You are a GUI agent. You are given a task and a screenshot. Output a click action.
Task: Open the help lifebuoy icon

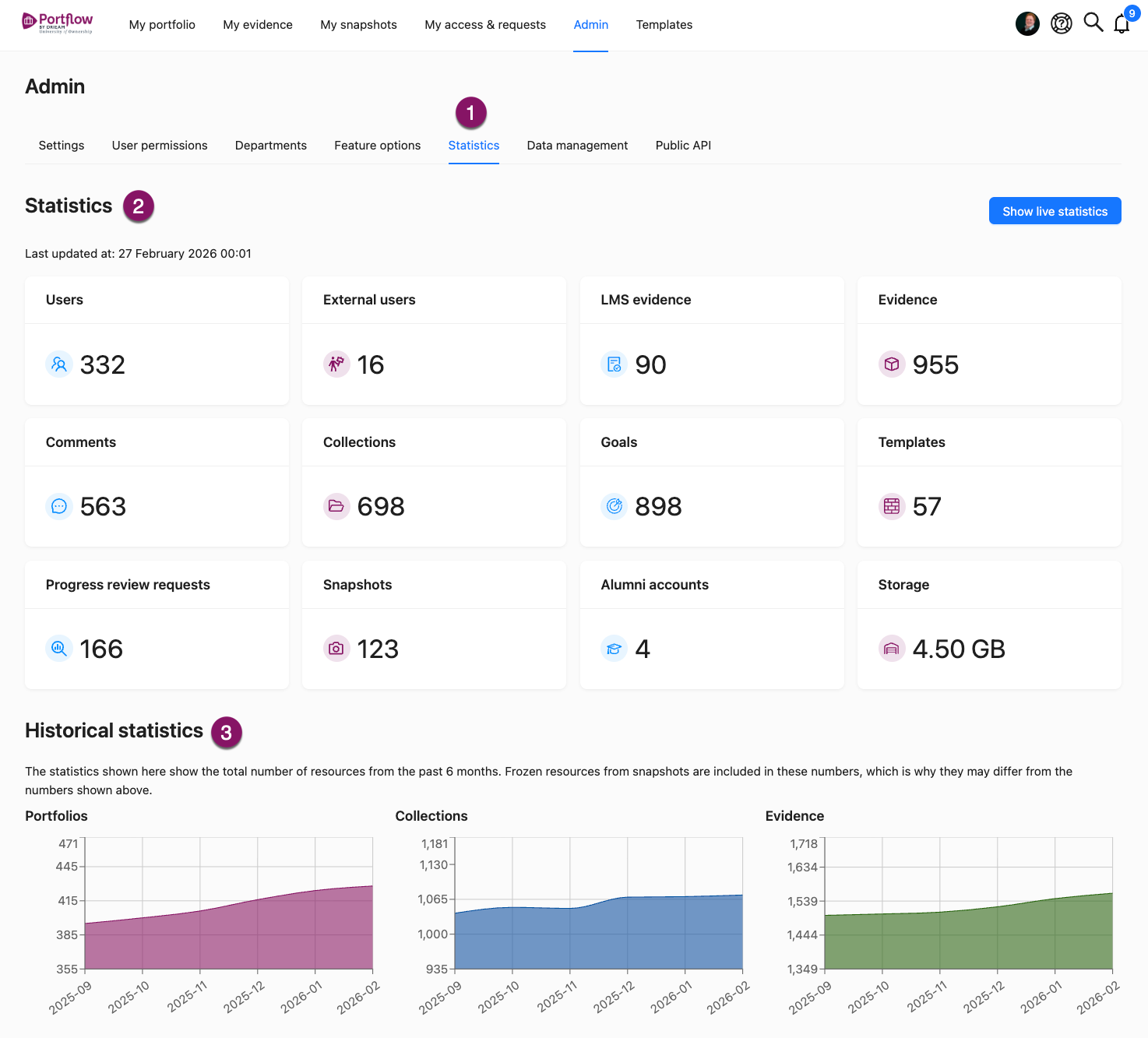tap(1061, 23)
